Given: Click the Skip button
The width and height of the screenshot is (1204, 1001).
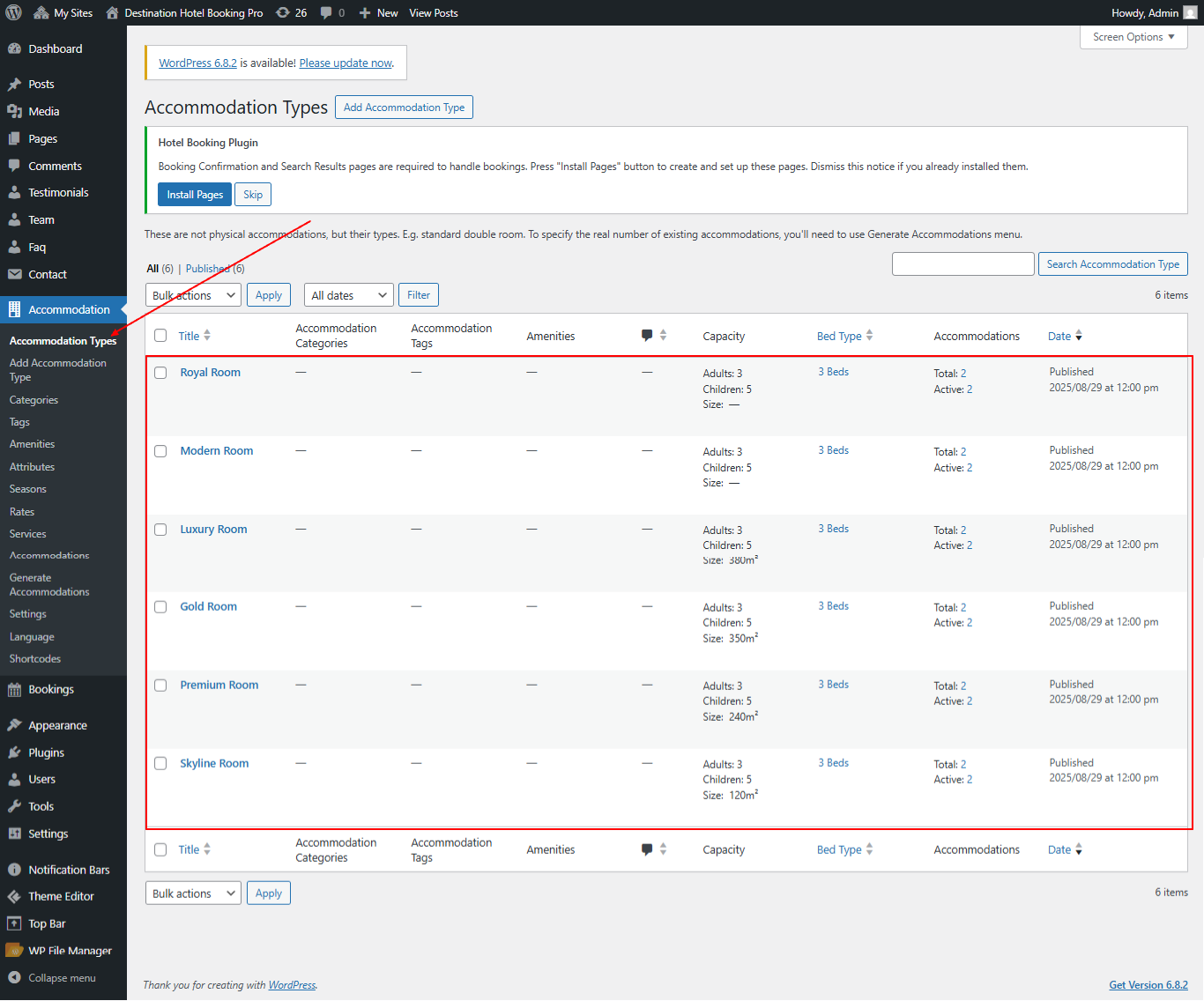Looking at the screenshot, I should tap(253, 195).
